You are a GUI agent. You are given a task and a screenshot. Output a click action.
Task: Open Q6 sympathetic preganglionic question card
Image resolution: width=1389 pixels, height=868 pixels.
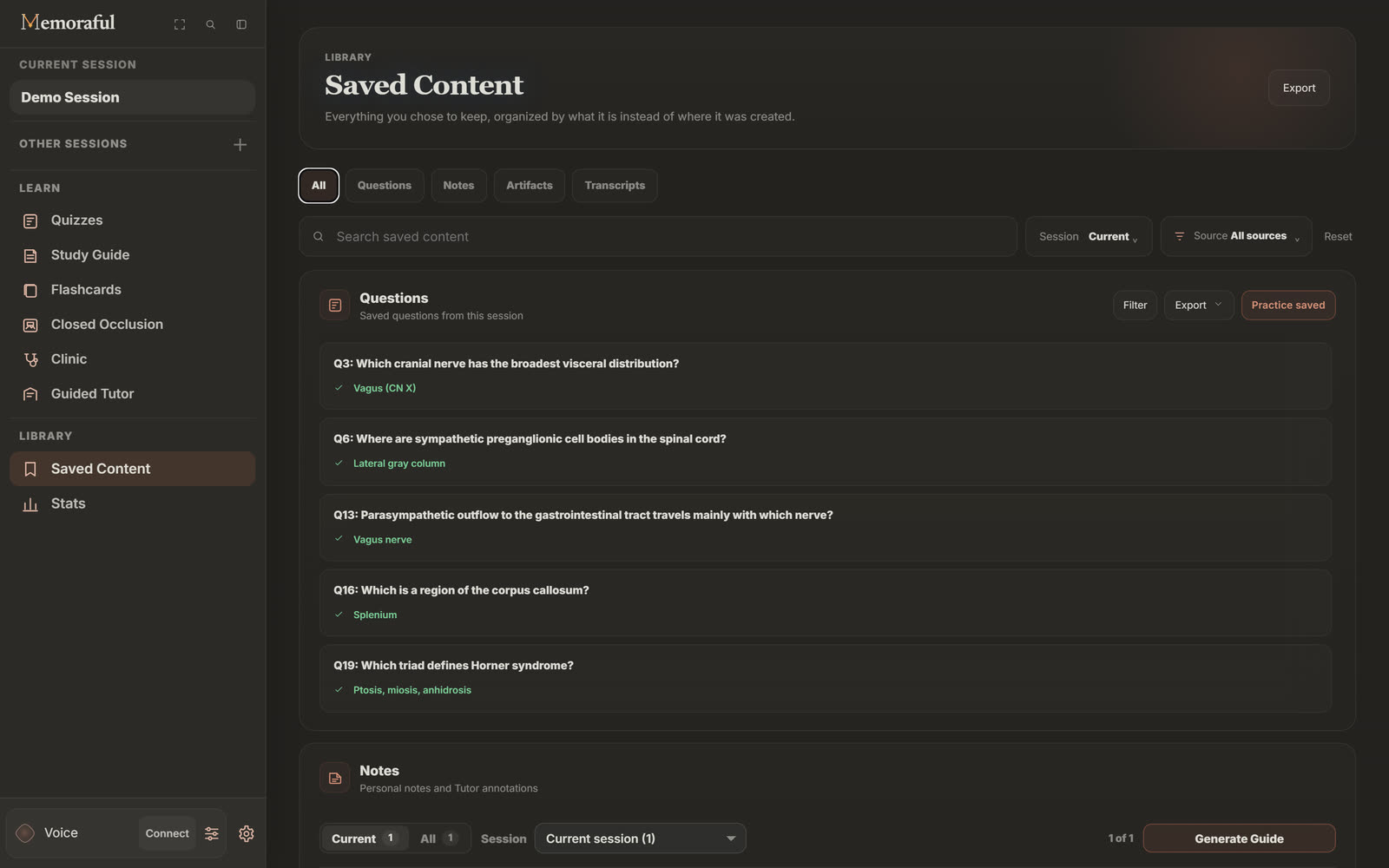coord(826,451)
